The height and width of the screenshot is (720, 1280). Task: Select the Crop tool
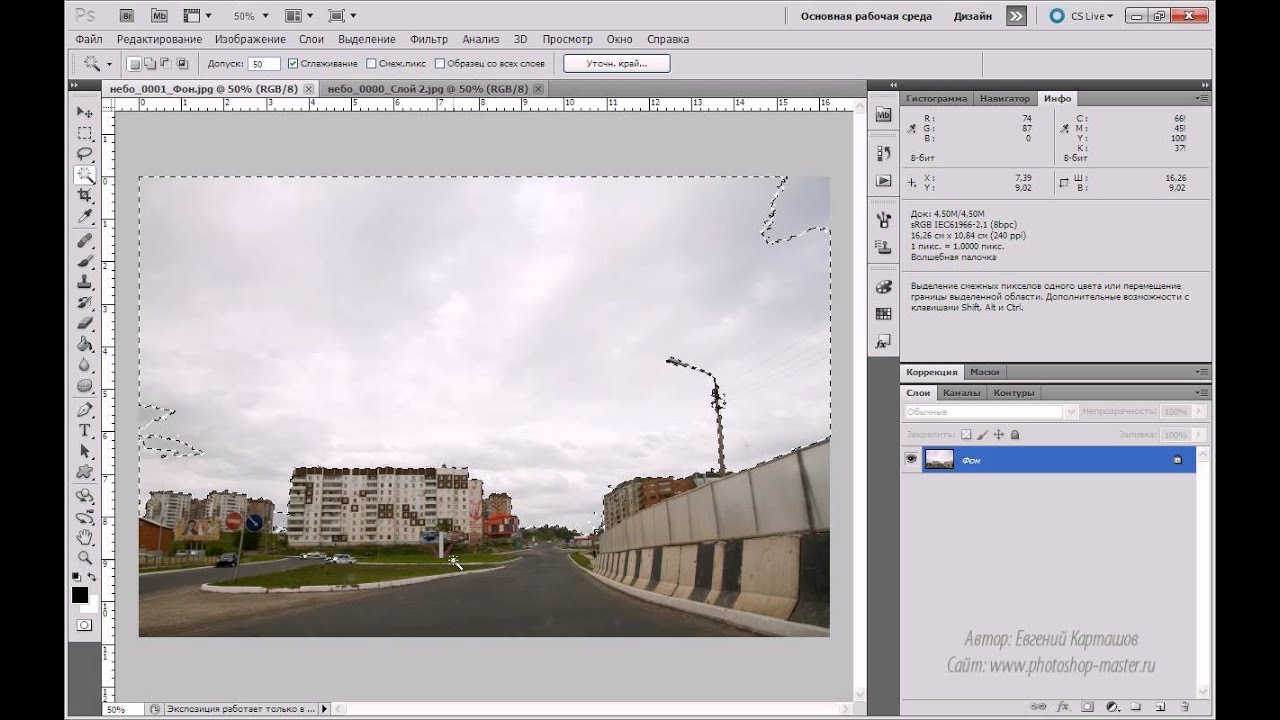pyautogui.click(x=85, y=196)
